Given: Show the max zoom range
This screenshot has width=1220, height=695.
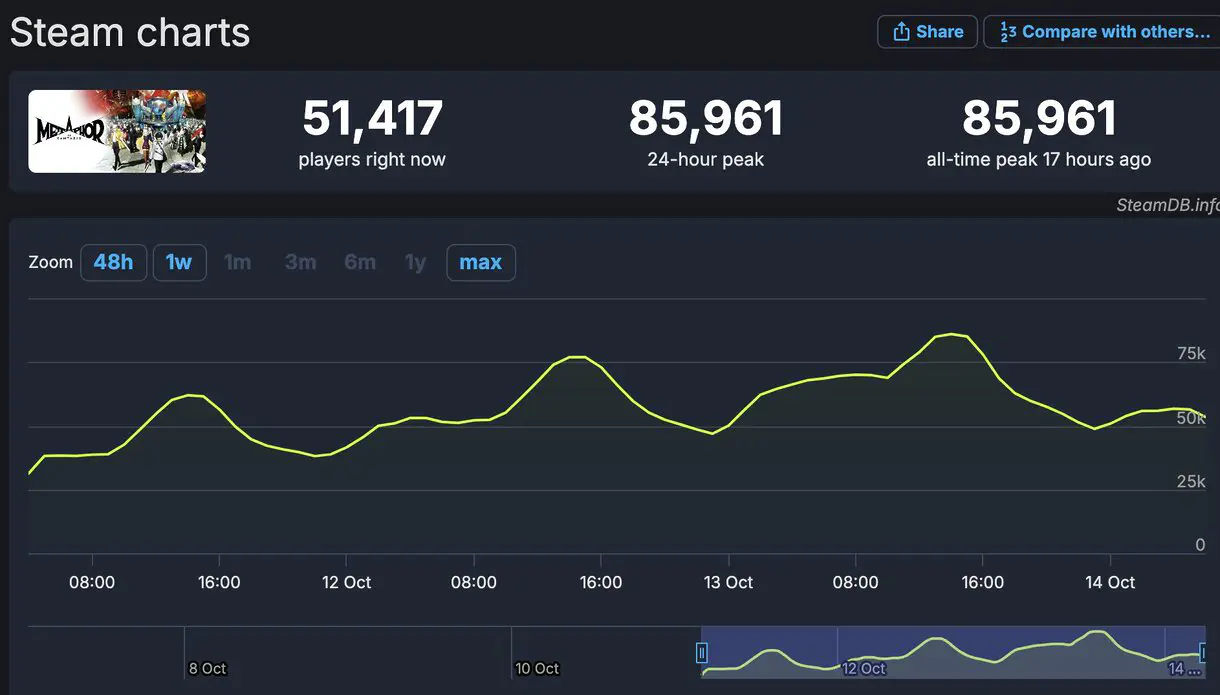Looking at the screenshot, I should (481, 263).
